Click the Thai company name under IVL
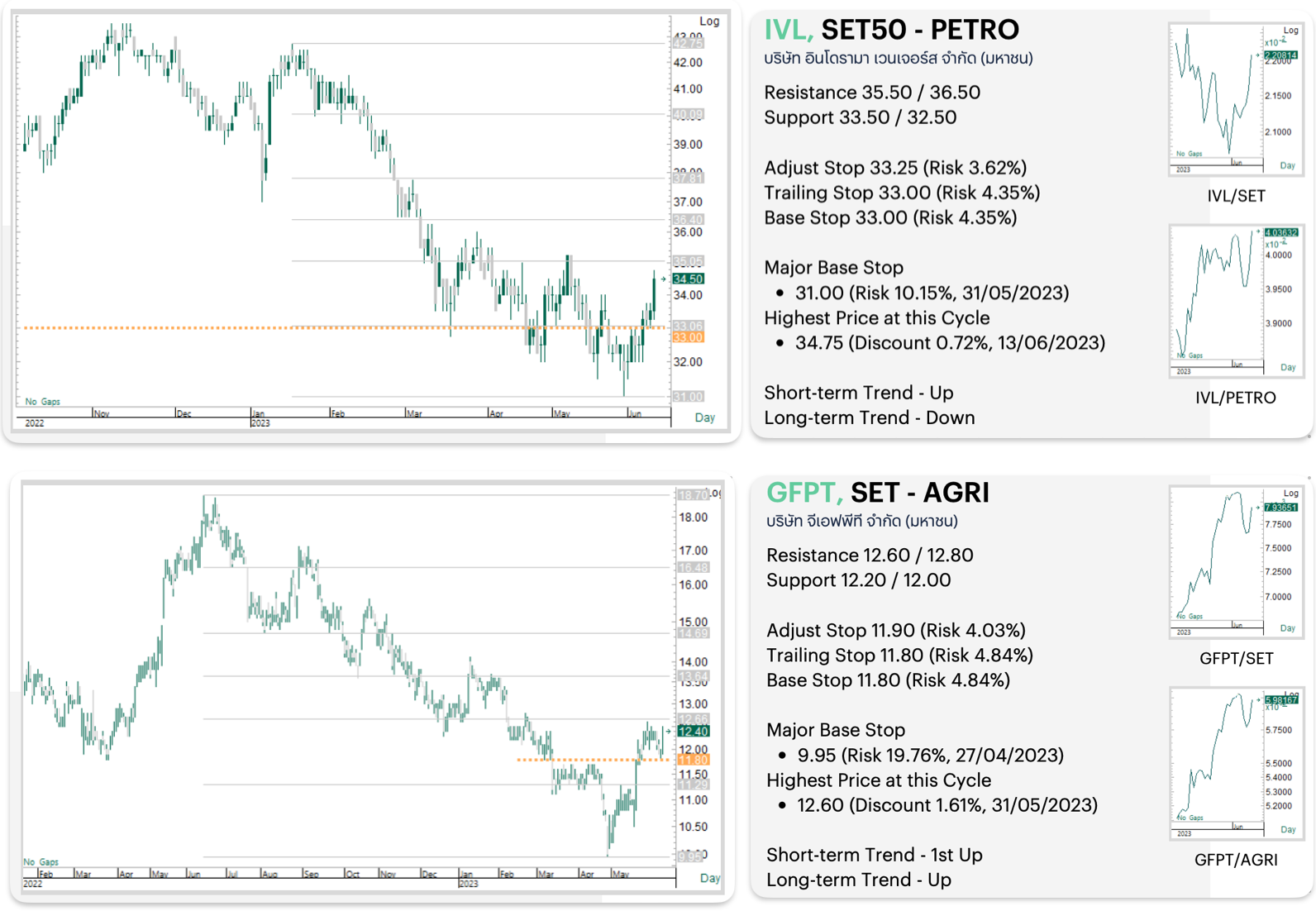 899,59
